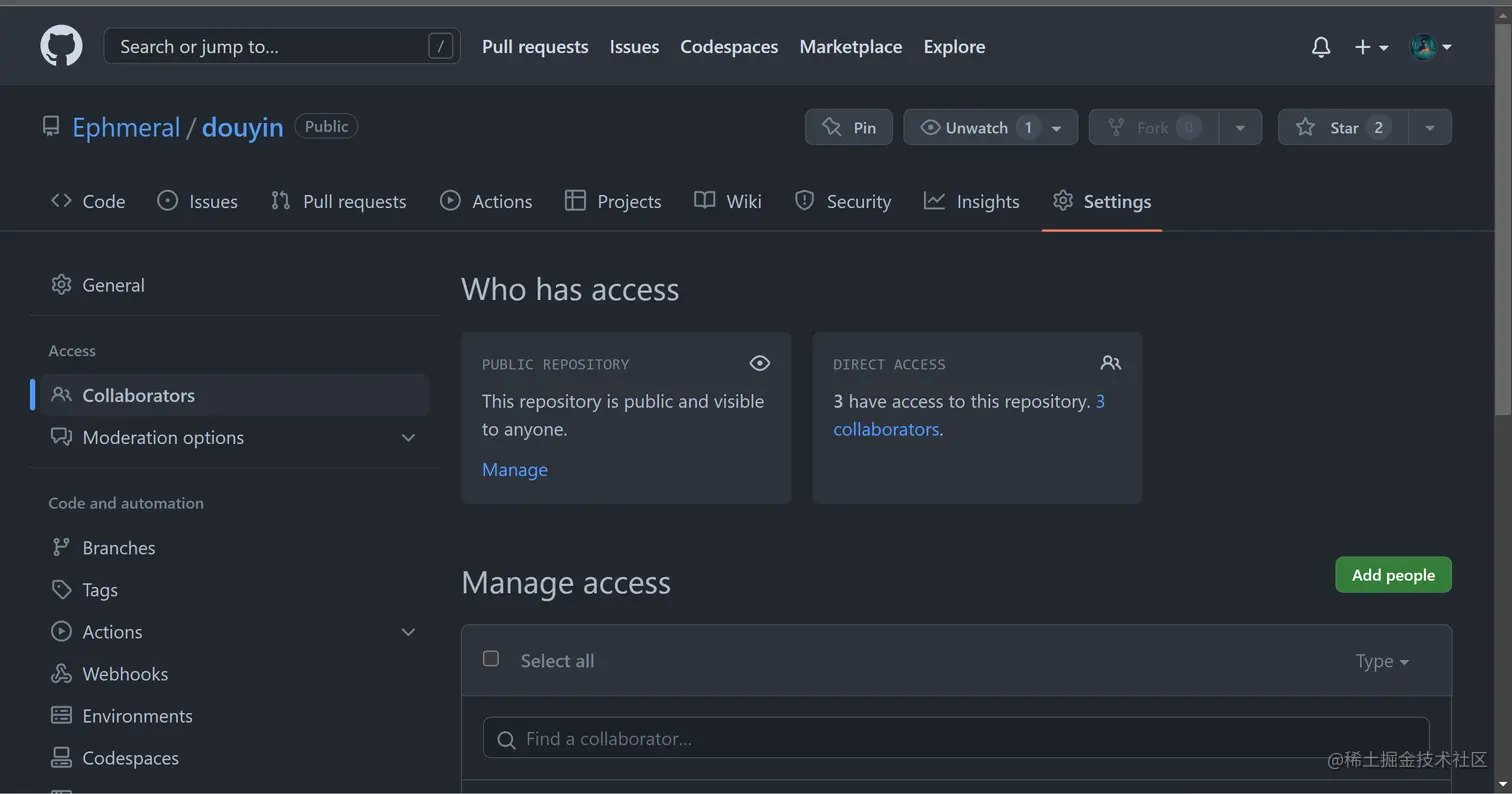The width and height of the screenshot is (1512, 794).
Task: Click the GitHub logo icon
Action: click(x=61, y=47)
